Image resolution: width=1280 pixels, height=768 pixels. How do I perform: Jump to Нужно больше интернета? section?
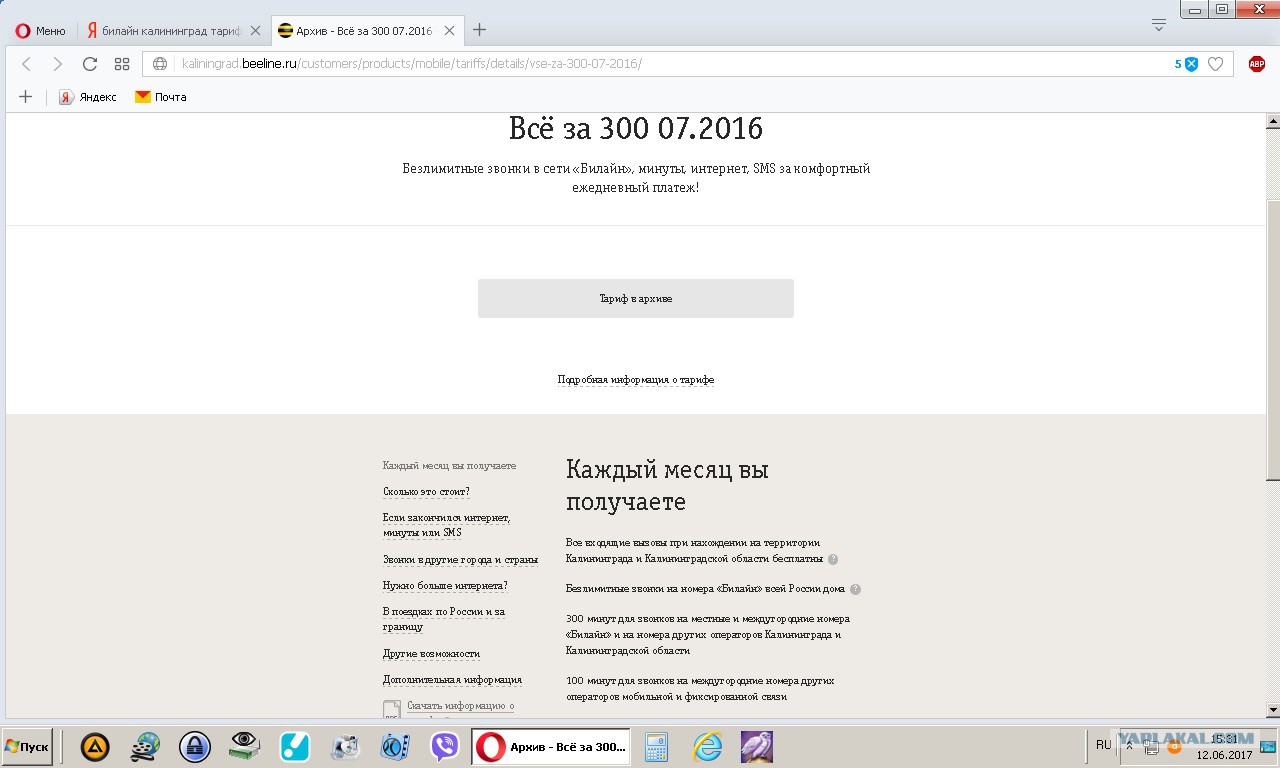pos(445,586)
